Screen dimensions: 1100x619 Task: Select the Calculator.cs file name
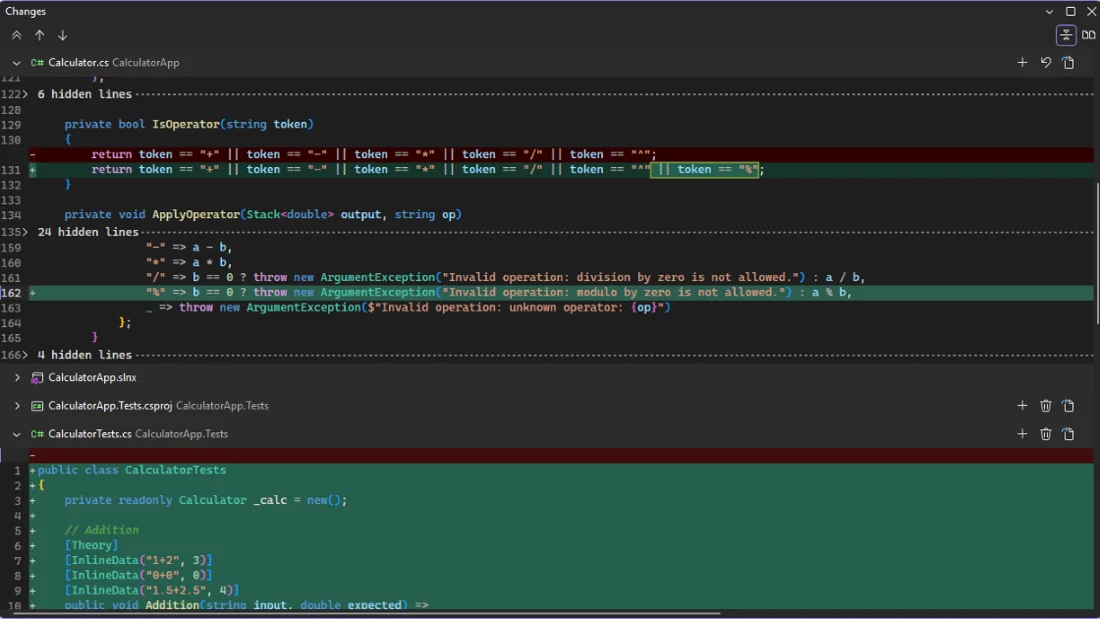coord(78,62)
